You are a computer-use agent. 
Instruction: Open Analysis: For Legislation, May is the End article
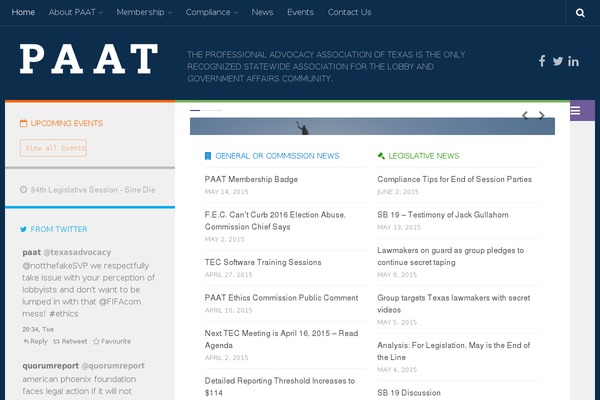point(453,351)
